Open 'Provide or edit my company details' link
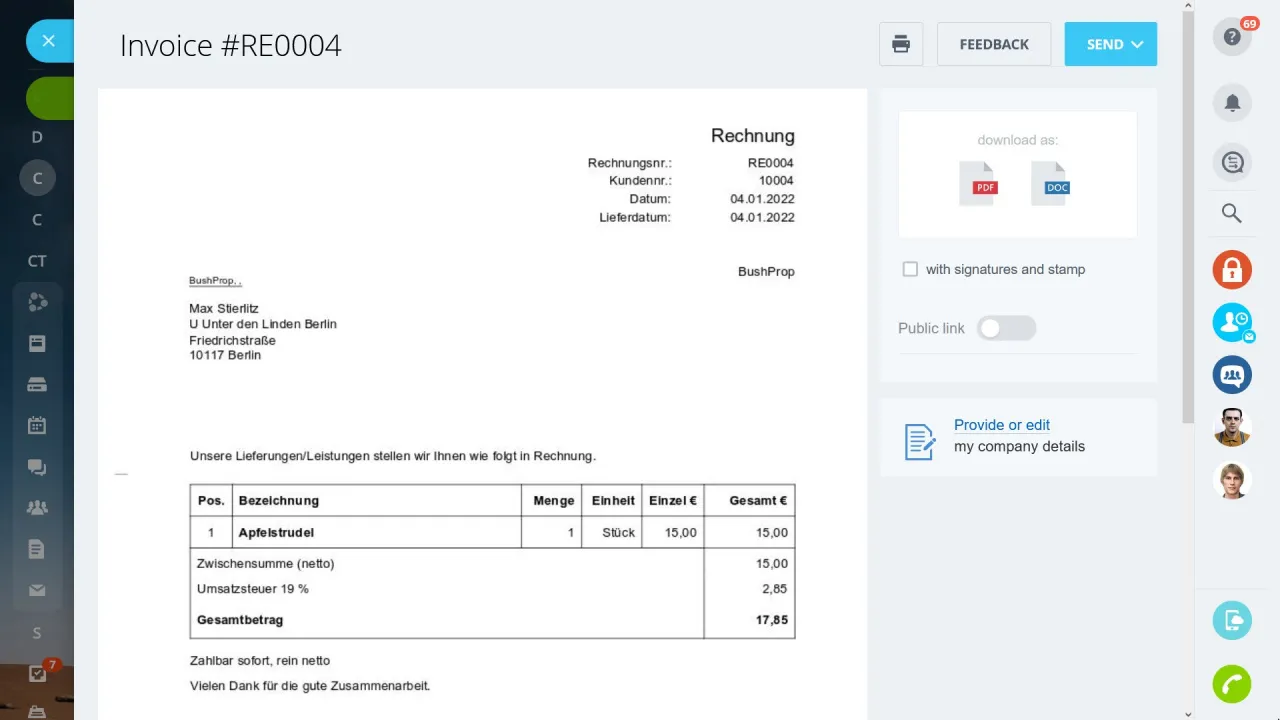This screenshot has width=1280, height=720. click(x=1002, y=425)
